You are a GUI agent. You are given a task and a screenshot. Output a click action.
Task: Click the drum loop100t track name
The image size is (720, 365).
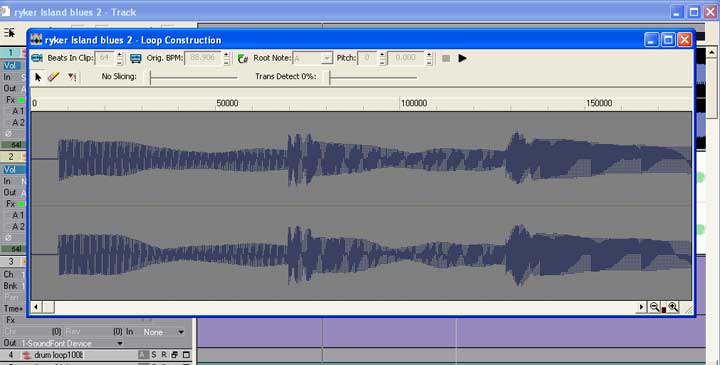58,355
